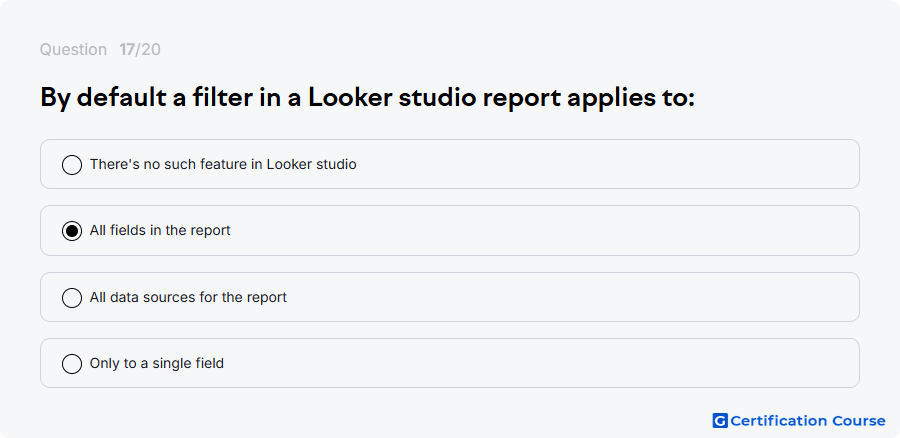Click the "All data sources for the report" text
900x438 pixels.
click(x=188, y=297)
